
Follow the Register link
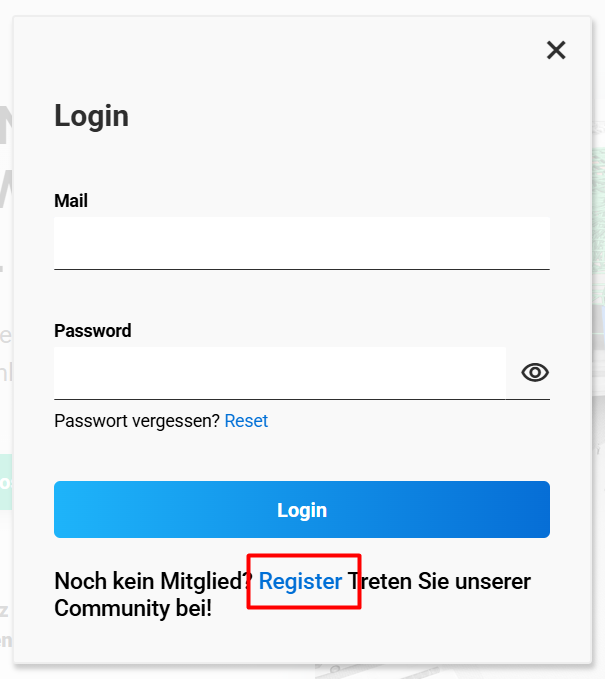point(300,581)
